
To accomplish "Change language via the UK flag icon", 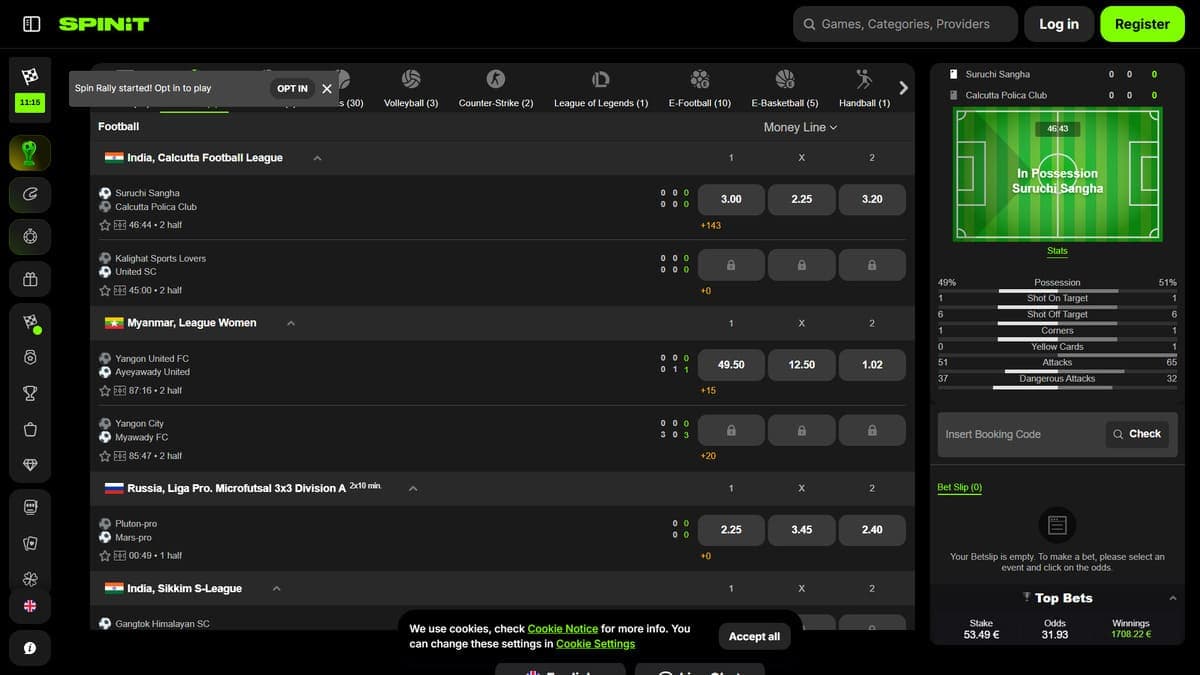I will click(x=30, y=606).
